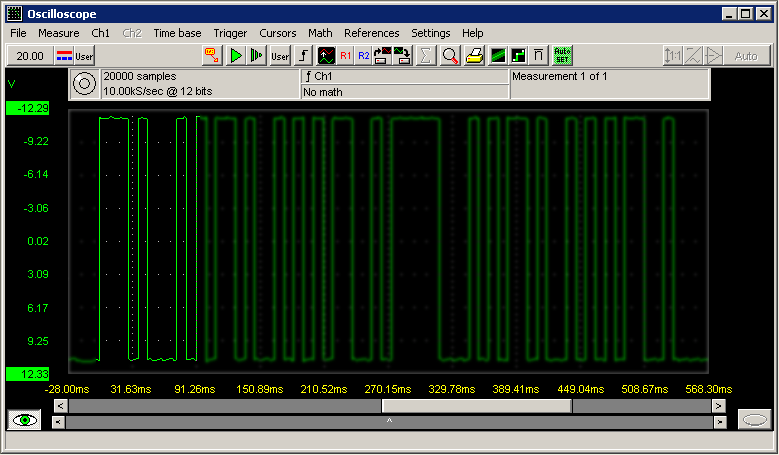Click the printer icon
This screenshot has width=779, height=455.
474,56
